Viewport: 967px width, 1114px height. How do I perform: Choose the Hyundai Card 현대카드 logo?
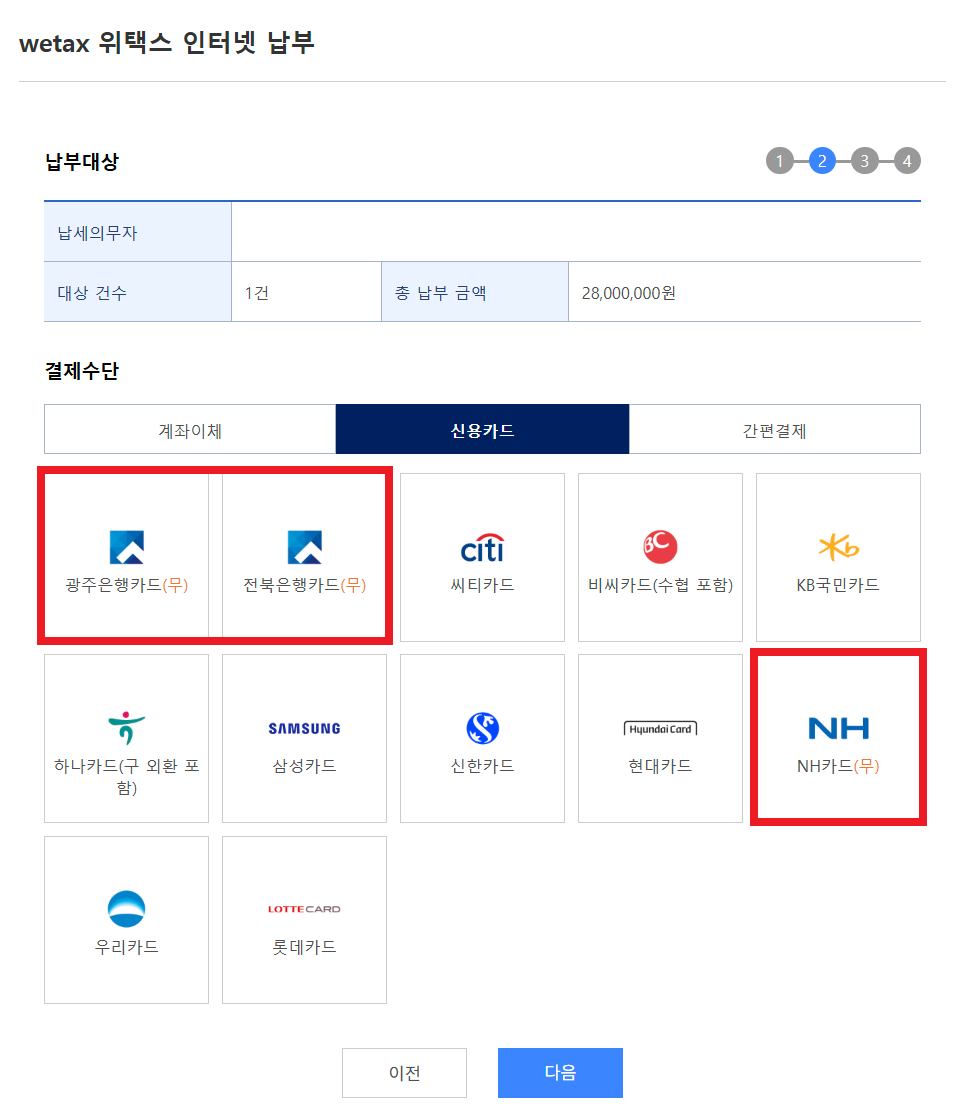tap(660, 729)
